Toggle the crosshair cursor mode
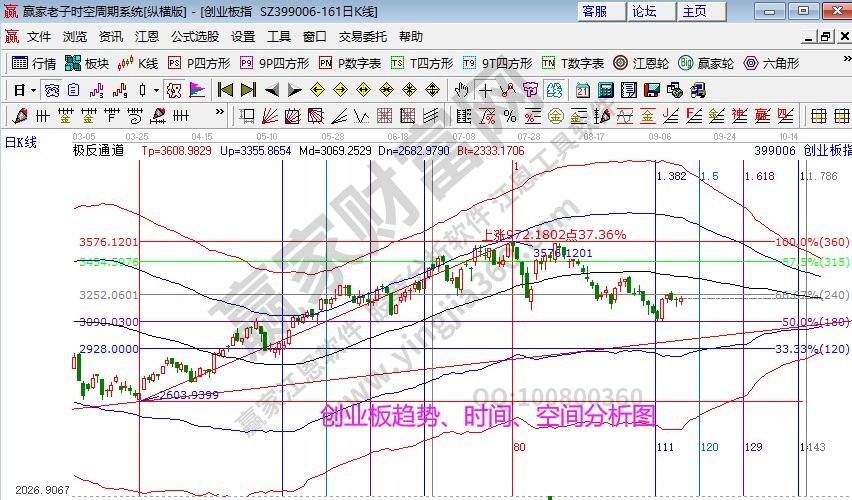 [x=485, y=89]
